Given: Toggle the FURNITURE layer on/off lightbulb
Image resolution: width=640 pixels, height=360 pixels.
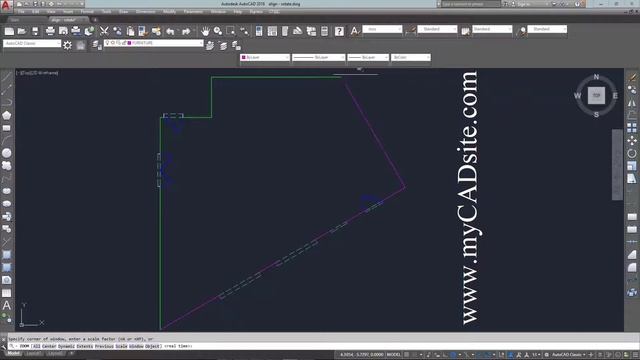Looking at the screenshot, I should (x=107, y=43).
